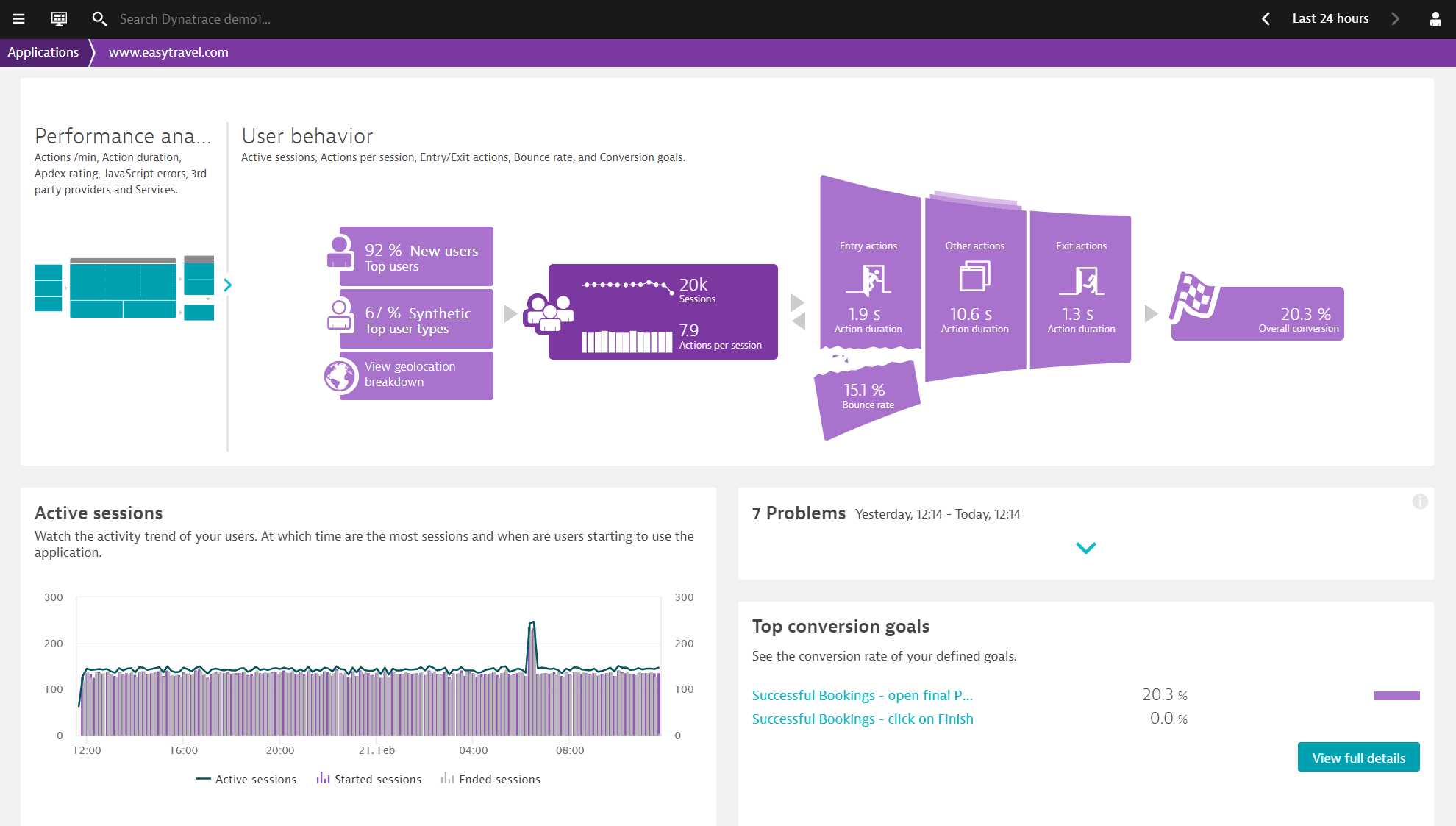Open Successful Bookings - open final P... goal

point(862,695)
